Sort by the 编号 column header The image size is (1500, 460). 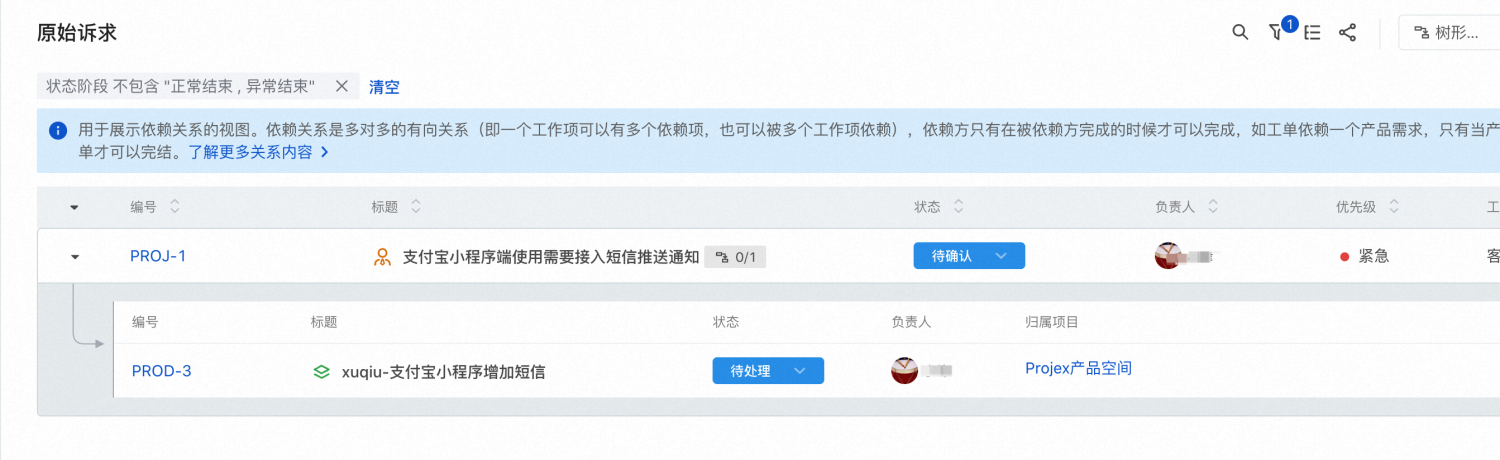[x=156, y=207]
